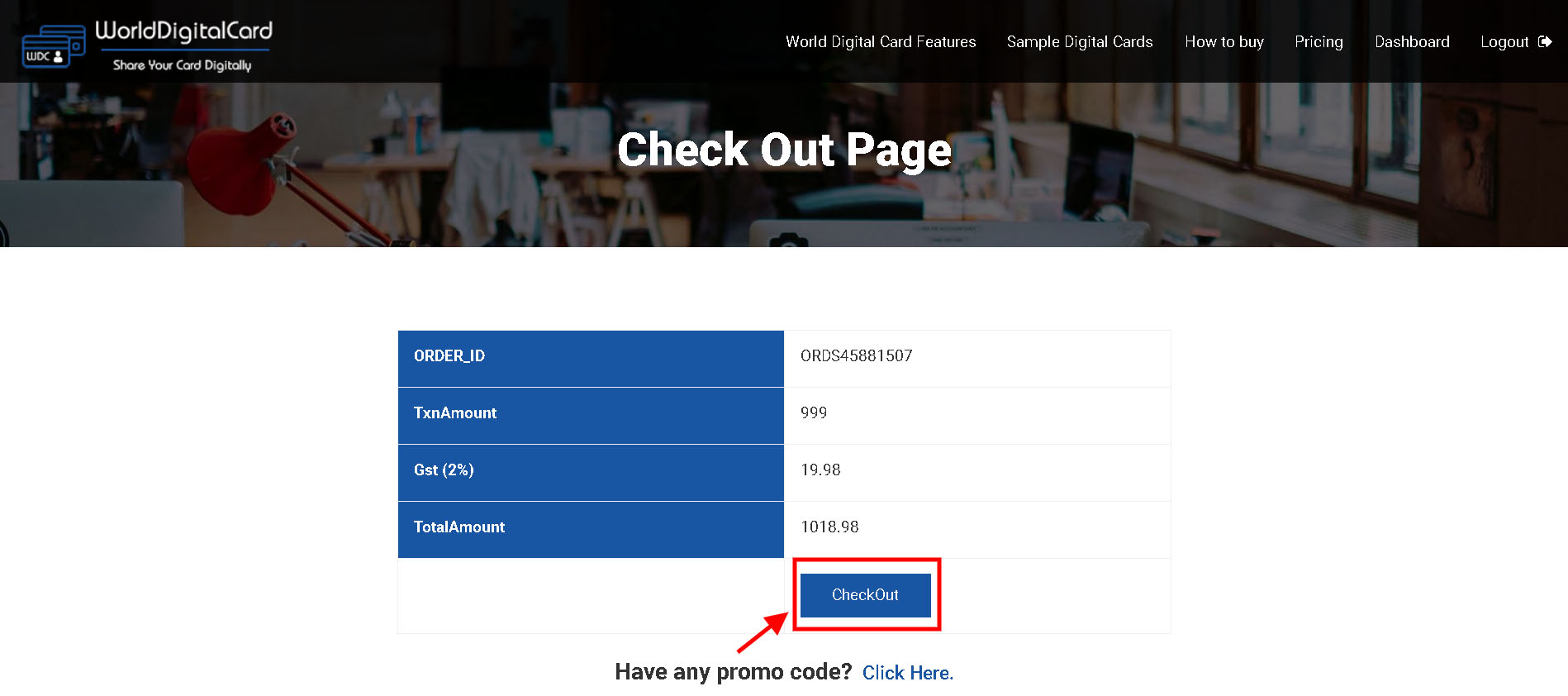This screenshot has height=696, width=1568.
Task: Open the Pricing page
Action: pos(1319,42)
